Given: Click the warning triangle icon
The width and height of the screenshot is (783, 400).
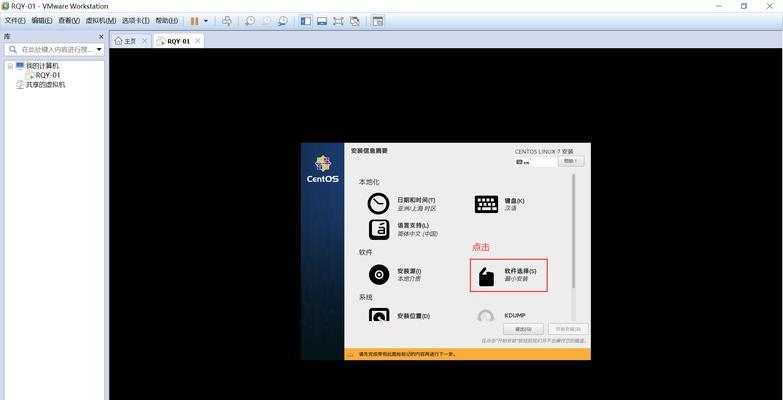Looking at the screenshot, I should point(351,354).
